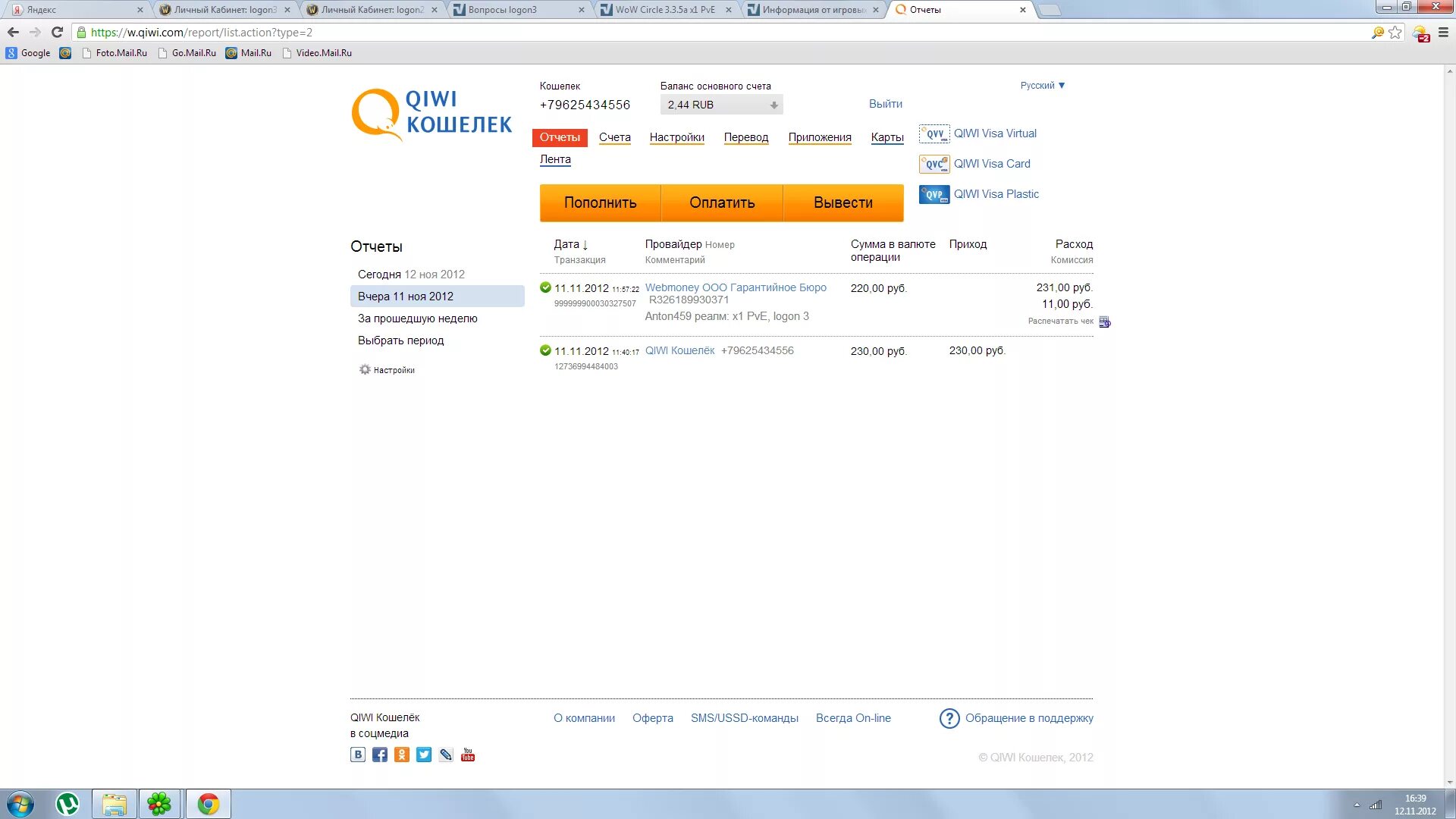Open SMS/USSD-команды footer link
The height and width of the screenshot is (819, 1456).
(744, 718)
